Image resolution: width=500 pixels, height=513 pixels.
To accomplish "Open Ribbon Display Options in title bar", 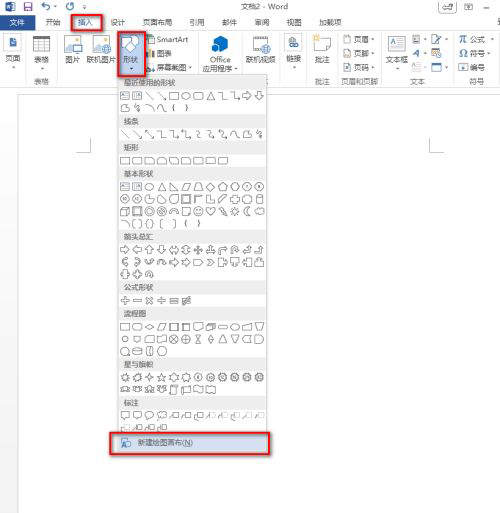I will click(468, 7).
